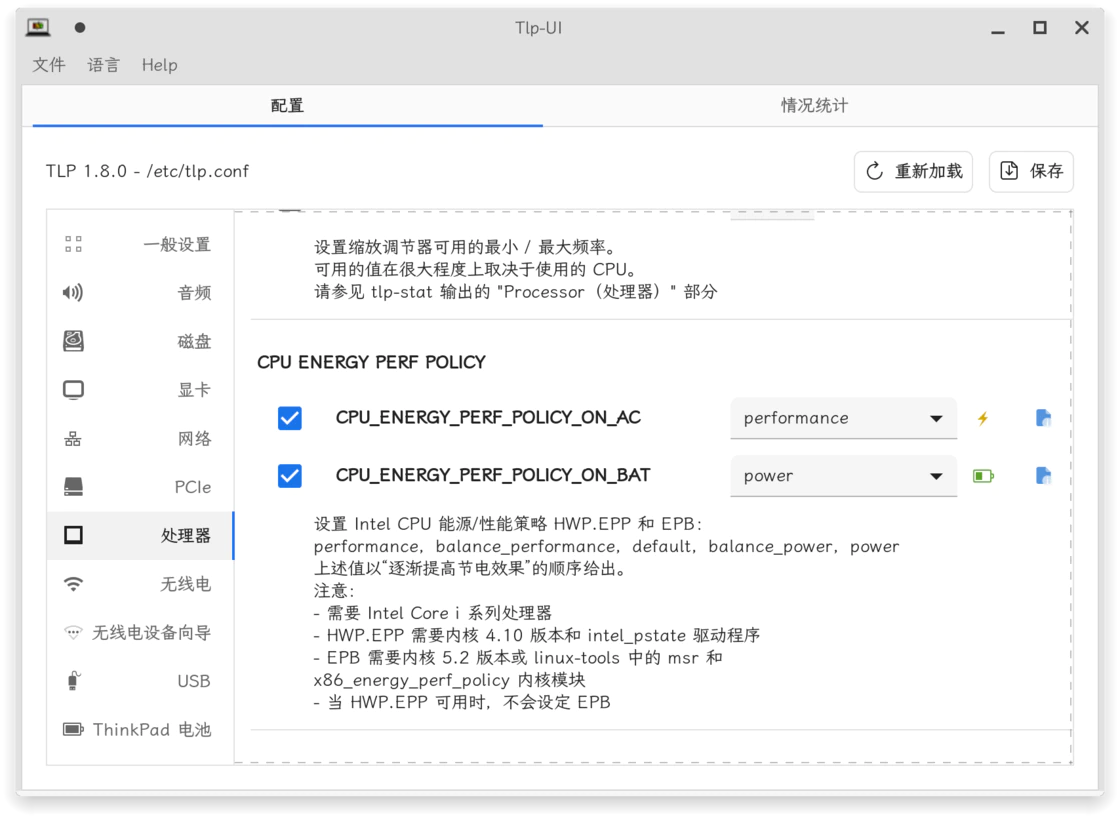Click the CPU_ENERGY_PERF_POLICY_ON_AC label text

[488, 417]
